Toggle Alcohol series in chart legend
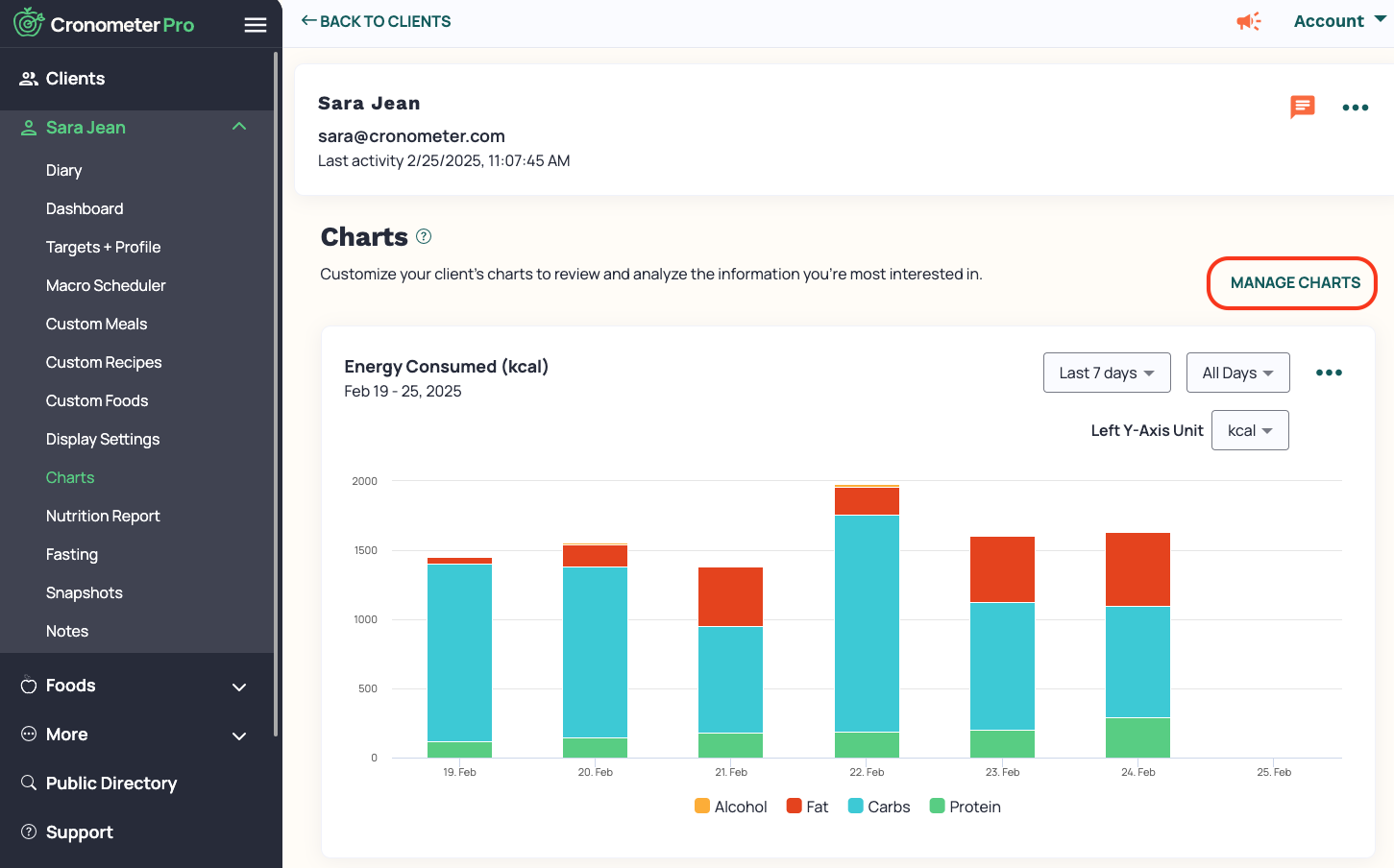Screen dimensions: 1394x868 [730, 807]
